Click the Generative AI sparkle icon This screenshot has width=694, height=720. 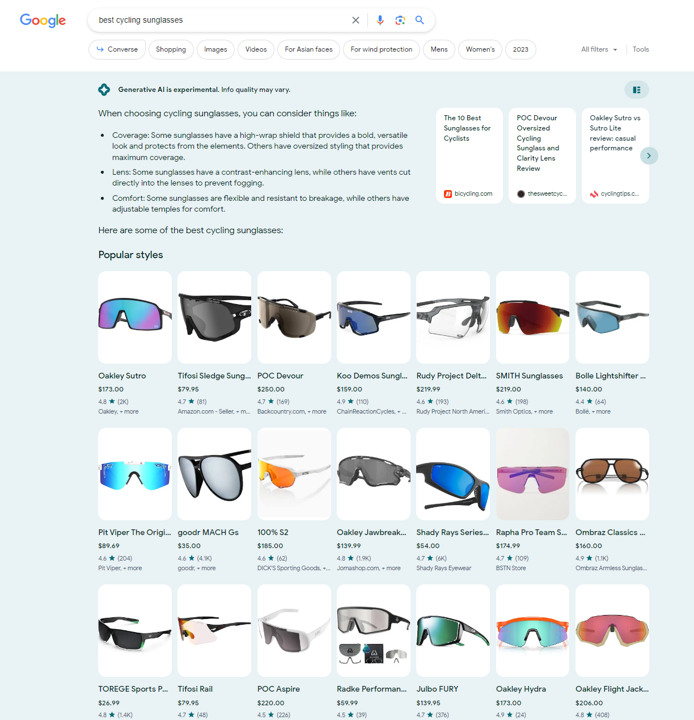point(104,90)
